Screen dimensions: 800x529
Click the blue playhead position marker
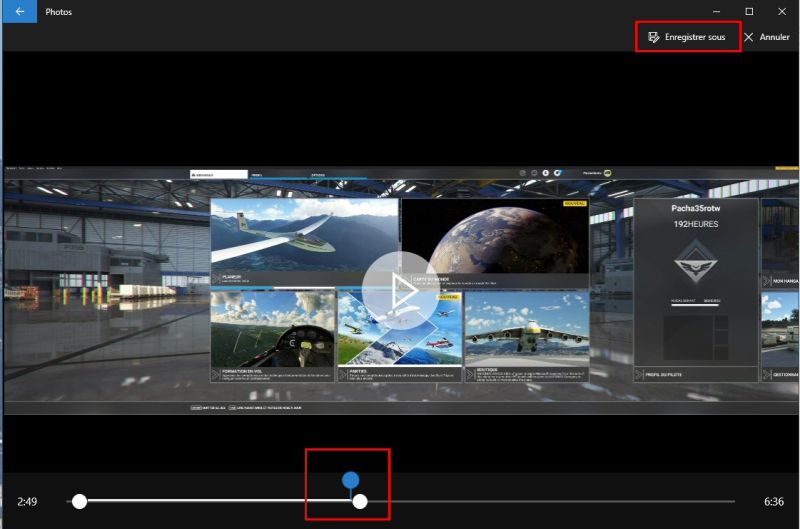tap(350, 480)
